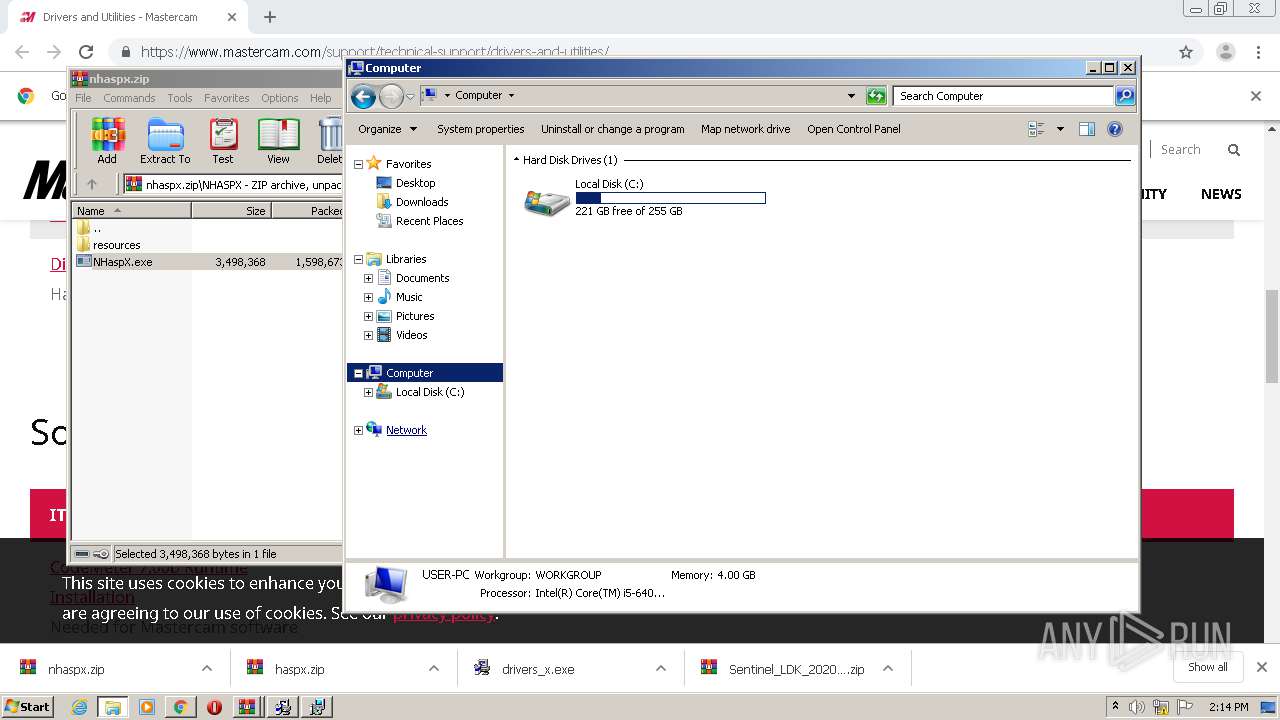Expand the Videos library node

[368, 335]
